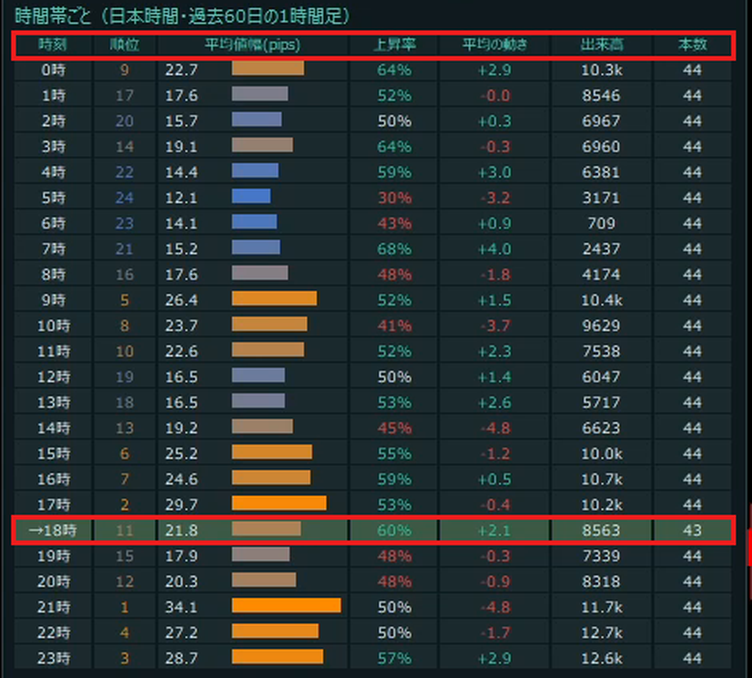This screenshot has width=752, height=678.
Task: Select the 上昇率 column header
Action: pyautogui.click(x=394, y=45)
